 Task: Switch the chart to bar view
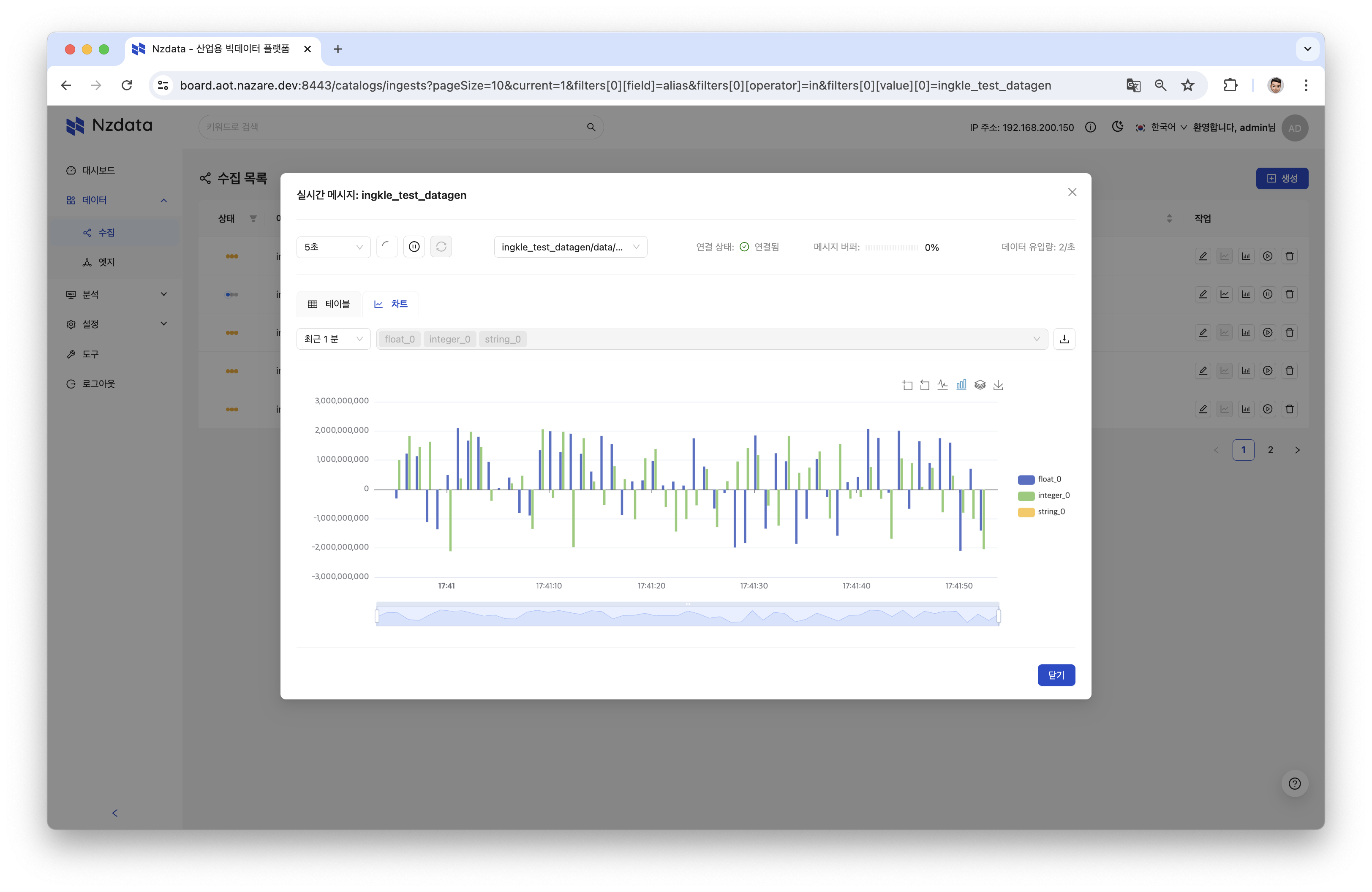(x=961, y=385)
